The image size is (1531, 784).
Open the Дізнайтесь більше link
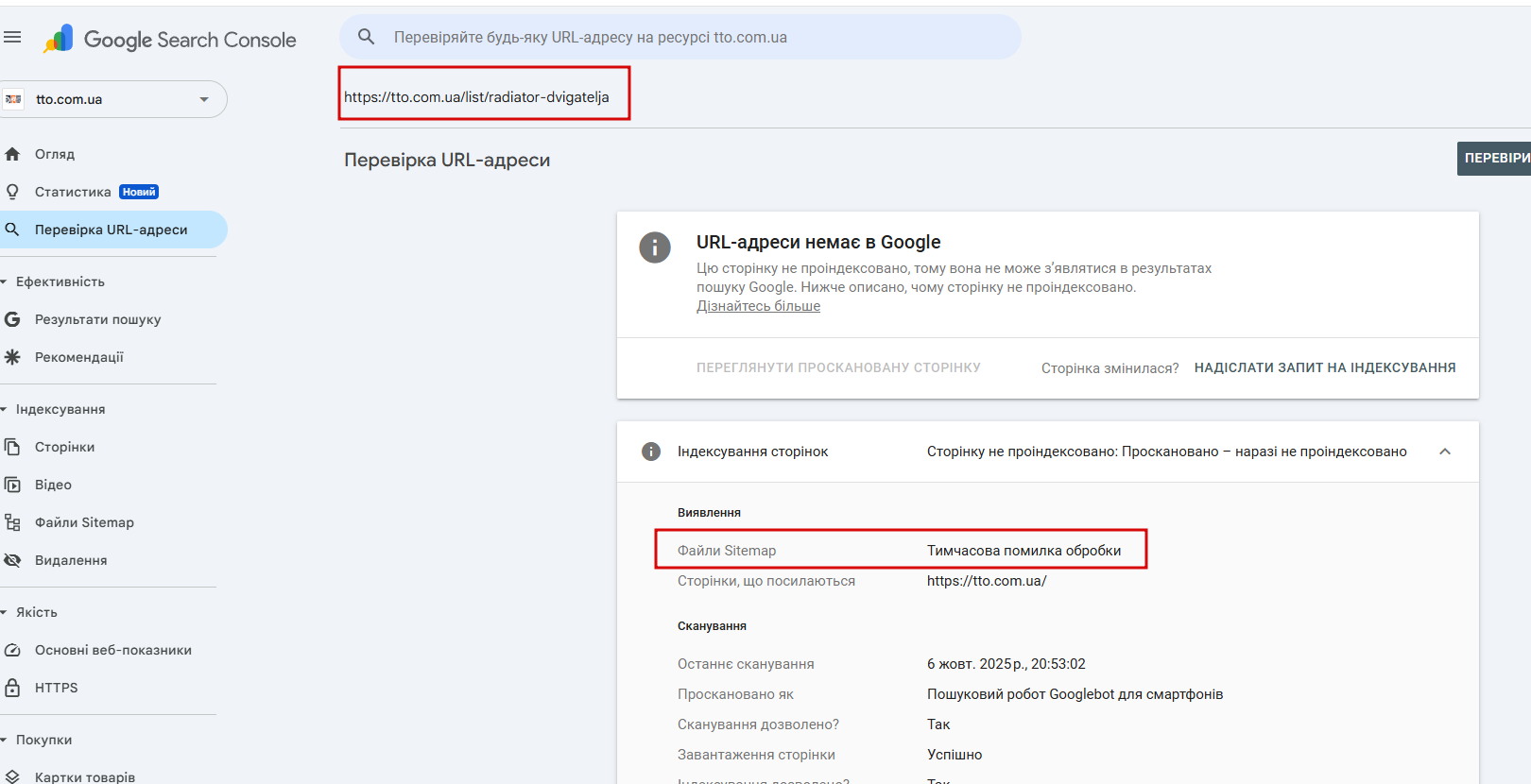click(x=758, y=306)
